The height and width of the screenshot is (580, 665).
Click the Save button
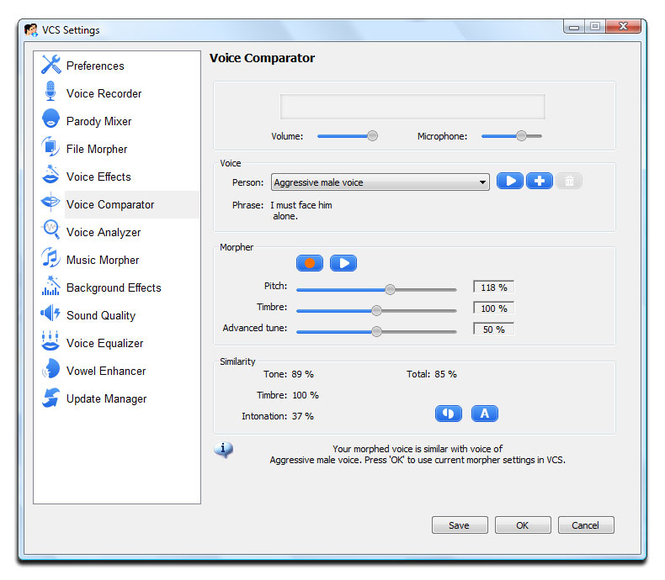460,525
